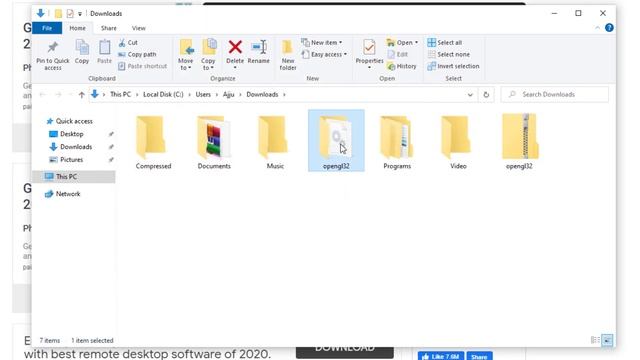640x360 pixels.
Task: Collapse the ribbon with chevron
Action: pyautogui.click(x=598, y=28)
